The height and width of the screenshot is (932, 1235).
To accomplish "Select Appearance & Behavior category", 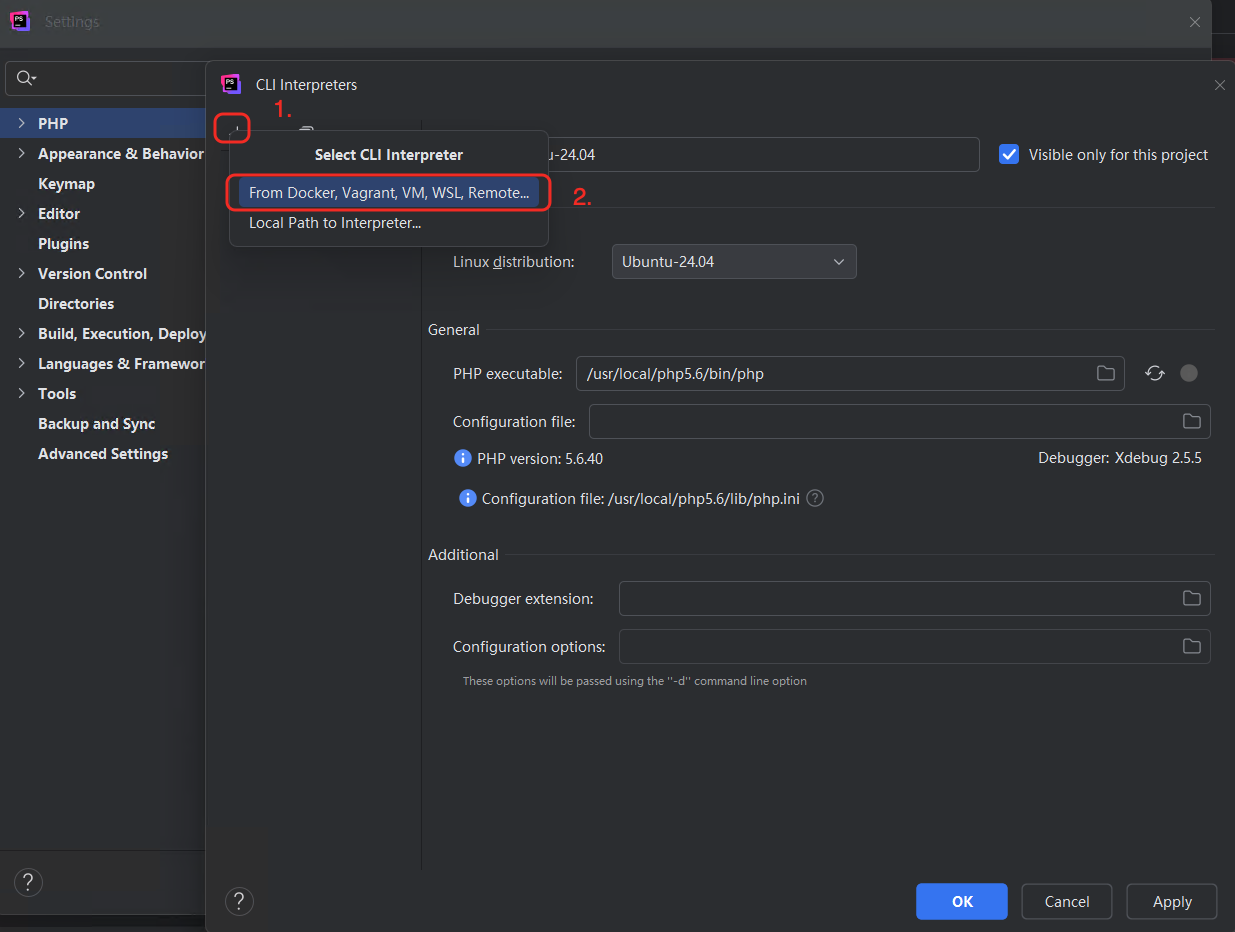I will pyautogui.click(x=121, y=154).
